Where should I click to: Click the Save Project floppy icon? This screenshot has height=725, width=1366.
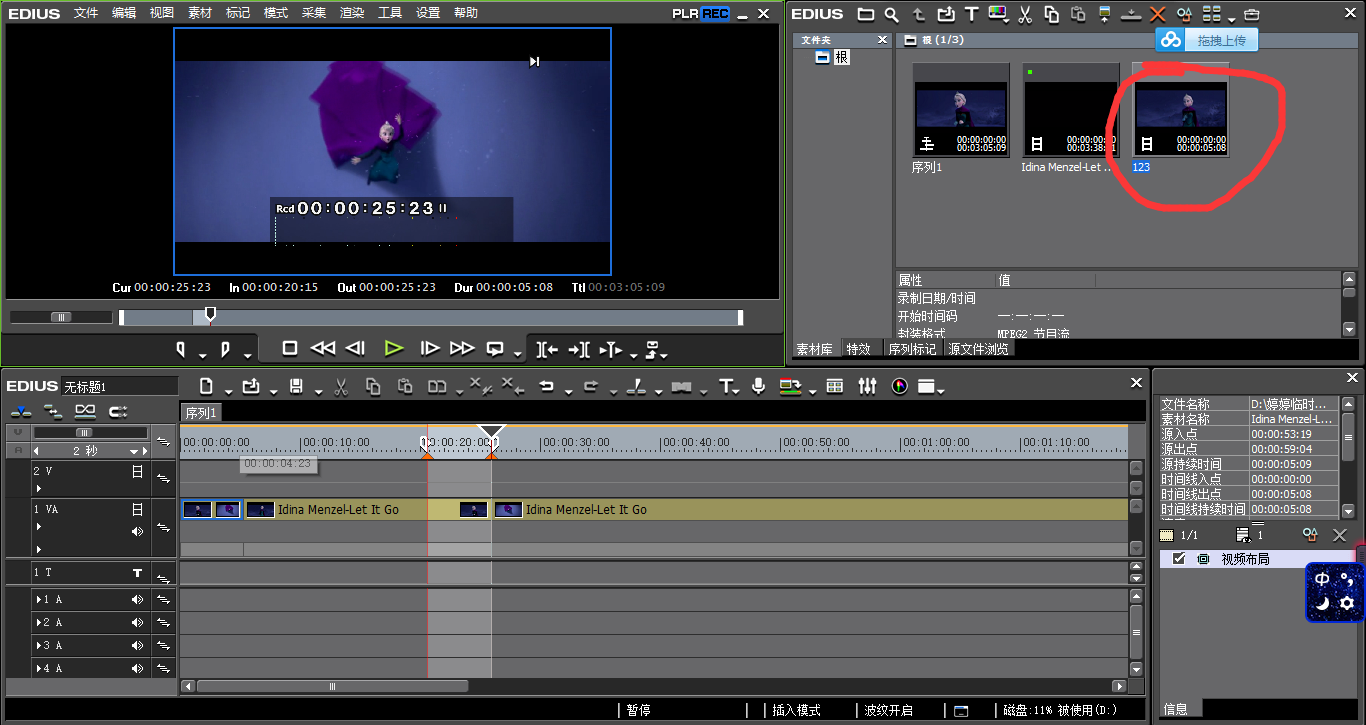(296, 386)
